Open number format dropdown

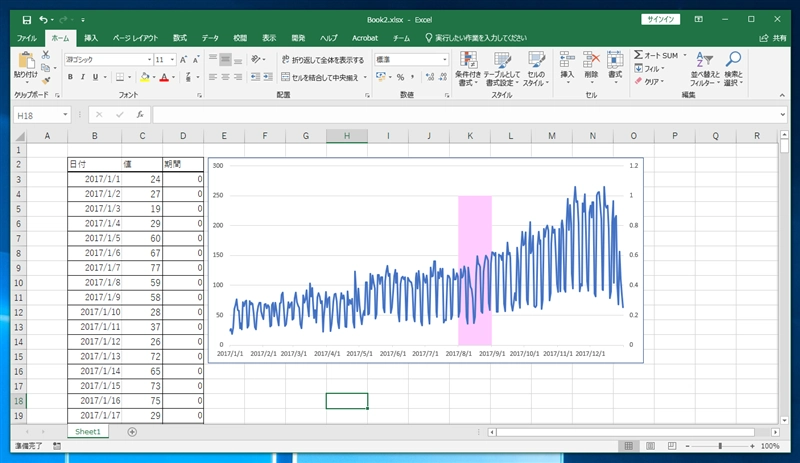coord(445,60)
